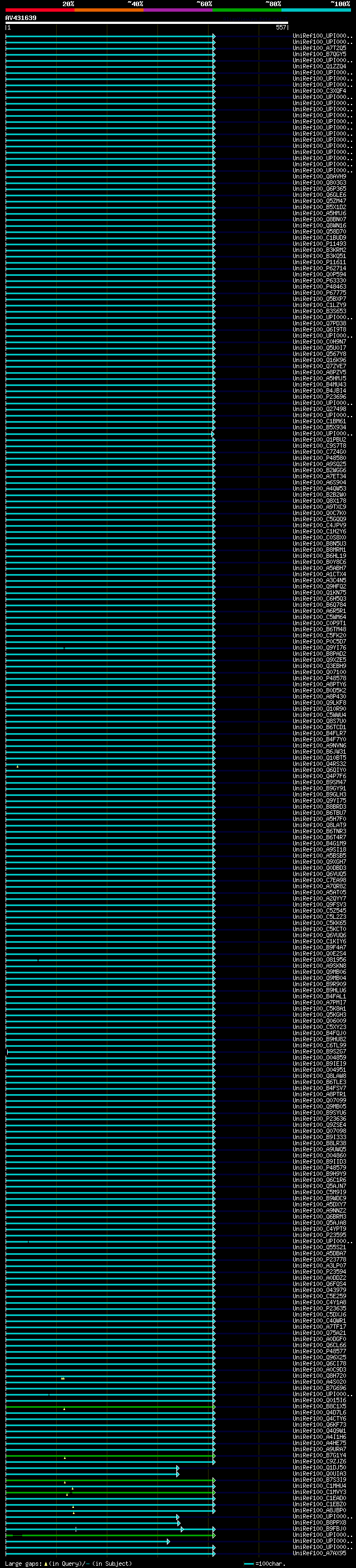This screenshot has width=356, height=1568.
Task: Click entry UniRef100_C5WM64
Action: 319,617
